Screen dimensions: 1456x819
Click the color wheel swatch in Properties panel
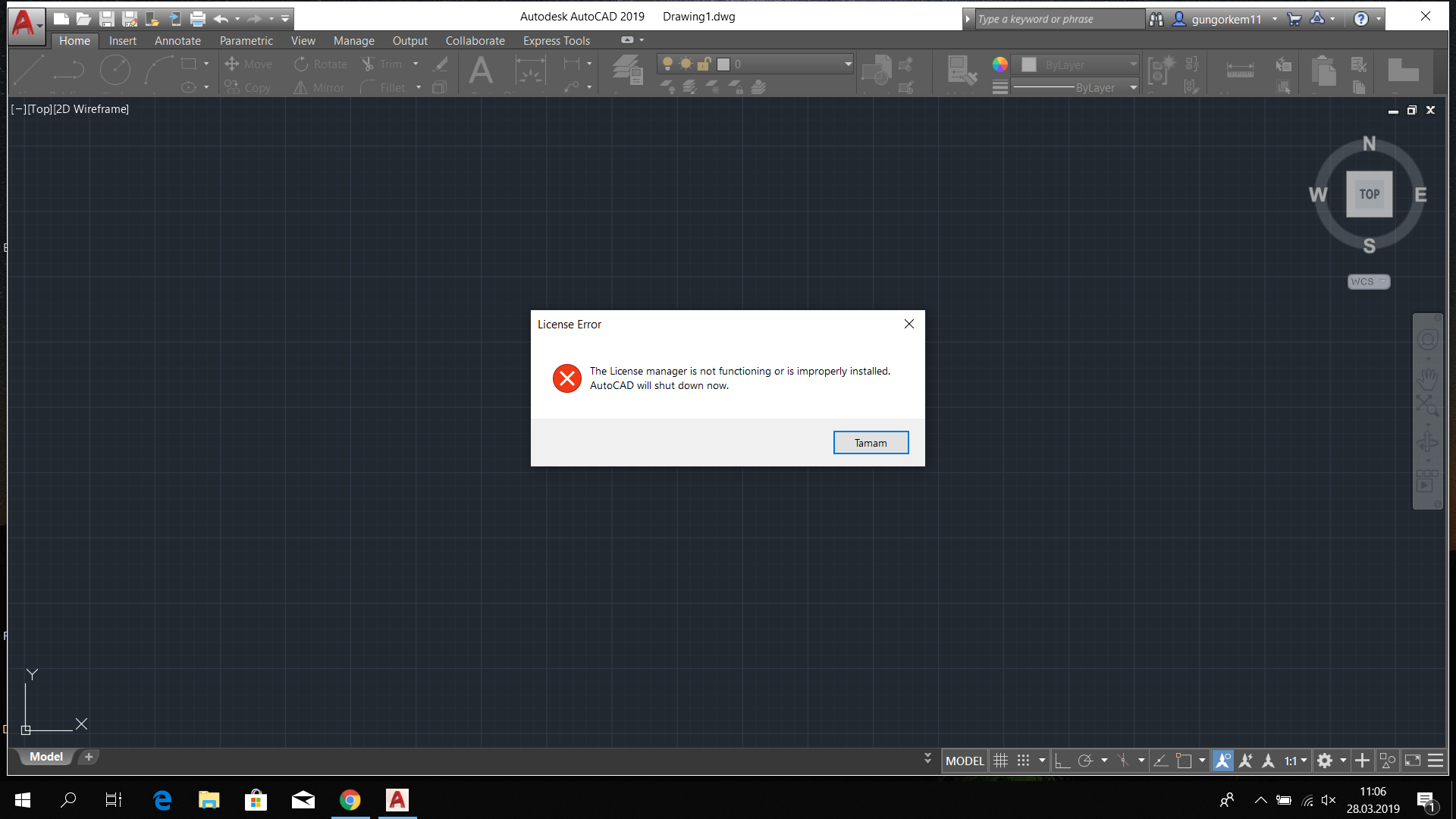click(x=1000, y=64)
